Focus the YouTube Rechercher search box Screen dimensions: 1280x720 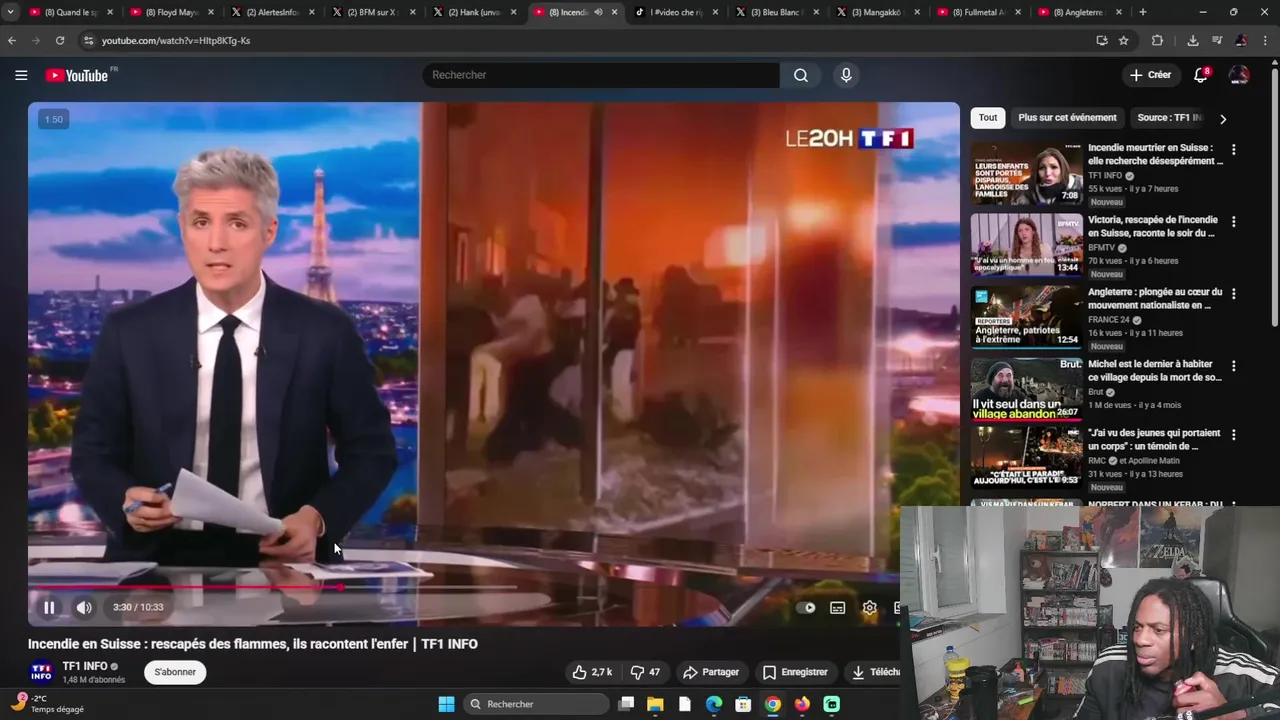click(x=601, y=75)
